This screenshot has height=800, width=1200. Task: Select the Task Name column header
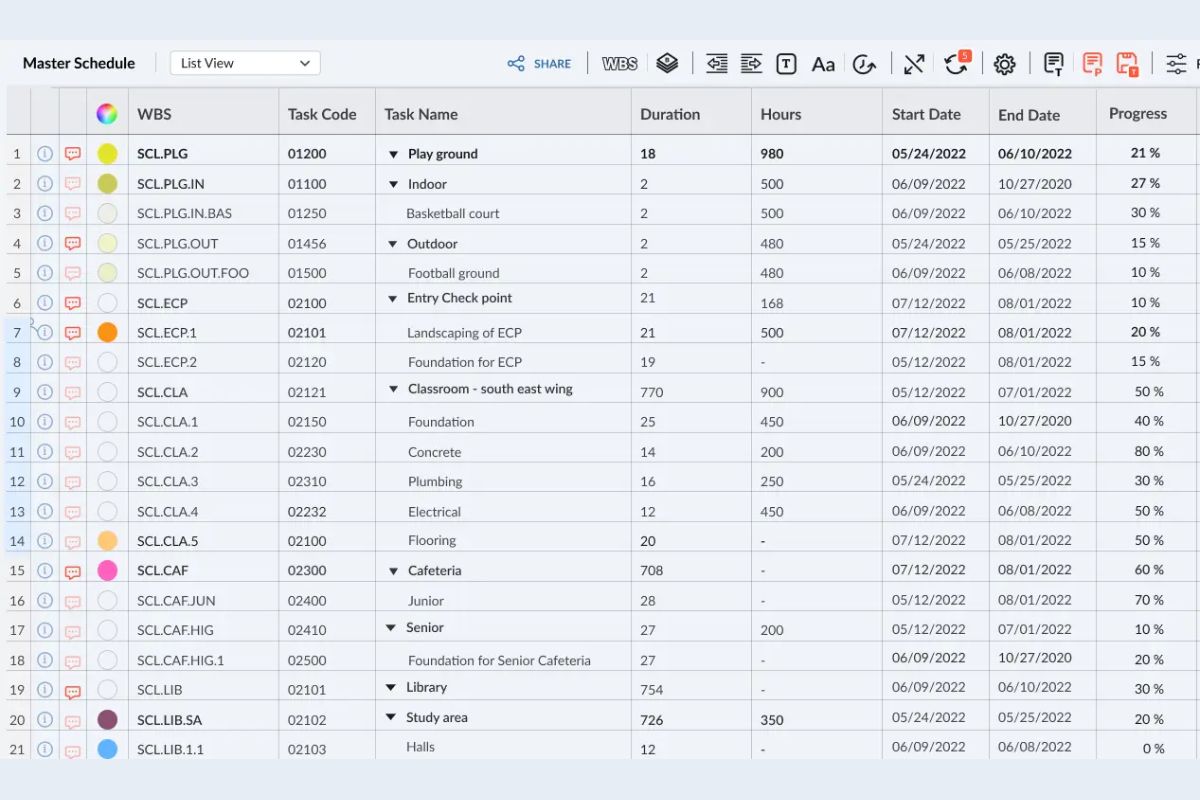421,114
